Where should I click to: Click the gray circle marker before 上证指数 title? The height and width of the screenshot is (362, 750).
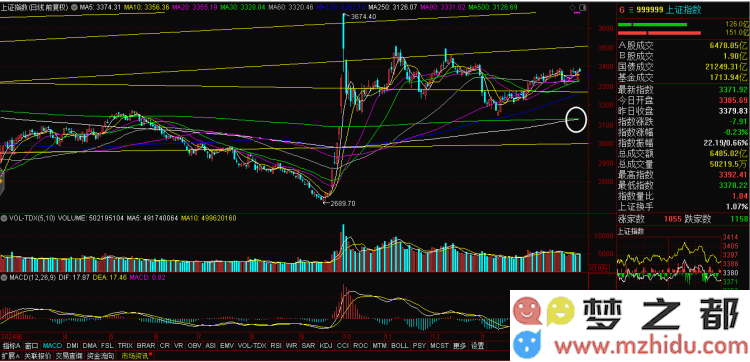click(x=73, y=8)
